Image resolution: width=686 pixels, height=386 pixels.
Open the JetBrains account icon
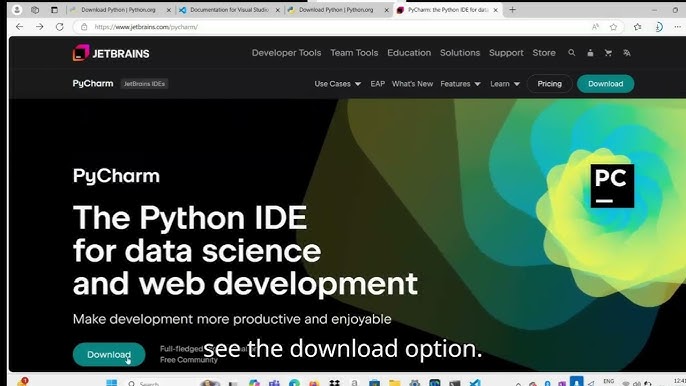(x=590, y=53)
